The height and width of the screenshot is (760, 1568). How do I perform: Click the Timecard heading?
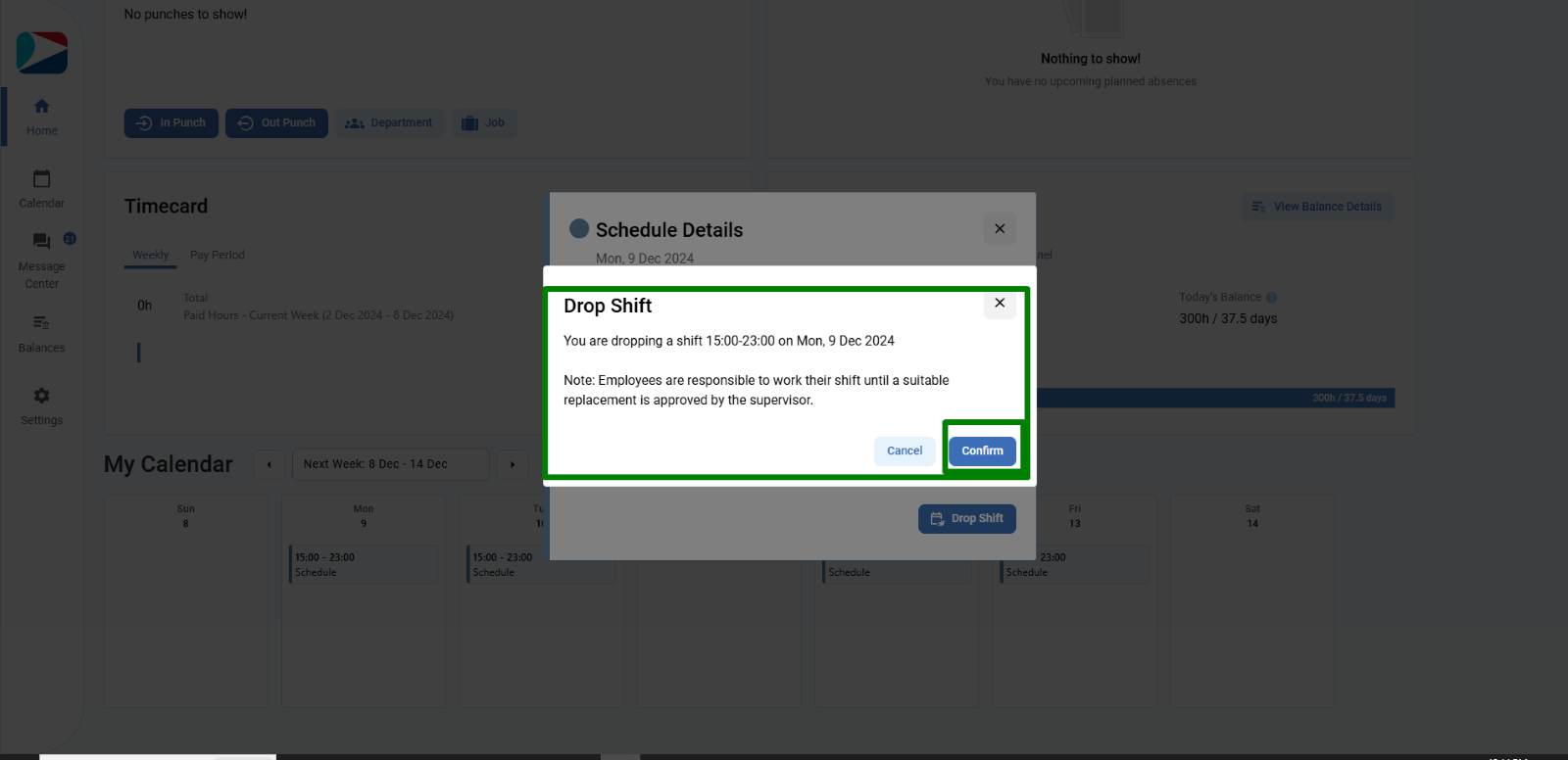coord(166,206)
